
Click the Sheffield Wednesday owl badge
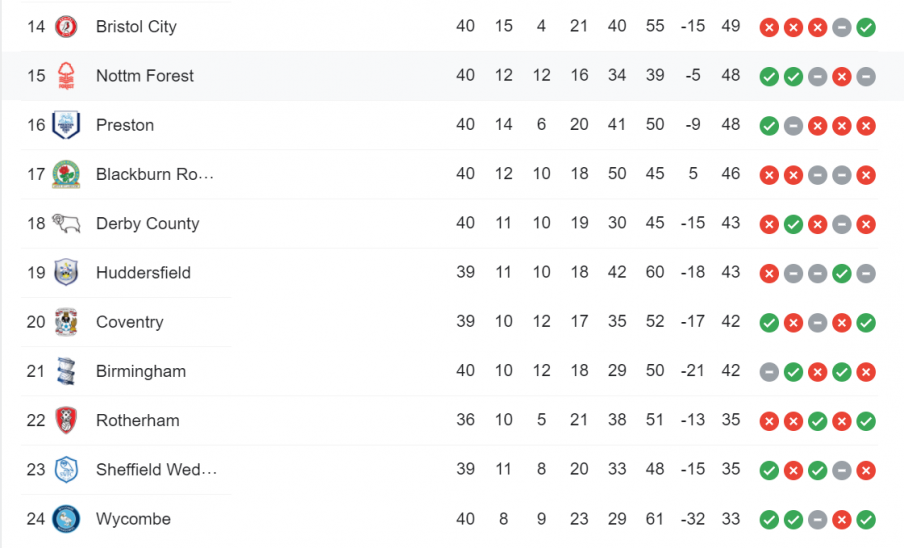point(66,470)
